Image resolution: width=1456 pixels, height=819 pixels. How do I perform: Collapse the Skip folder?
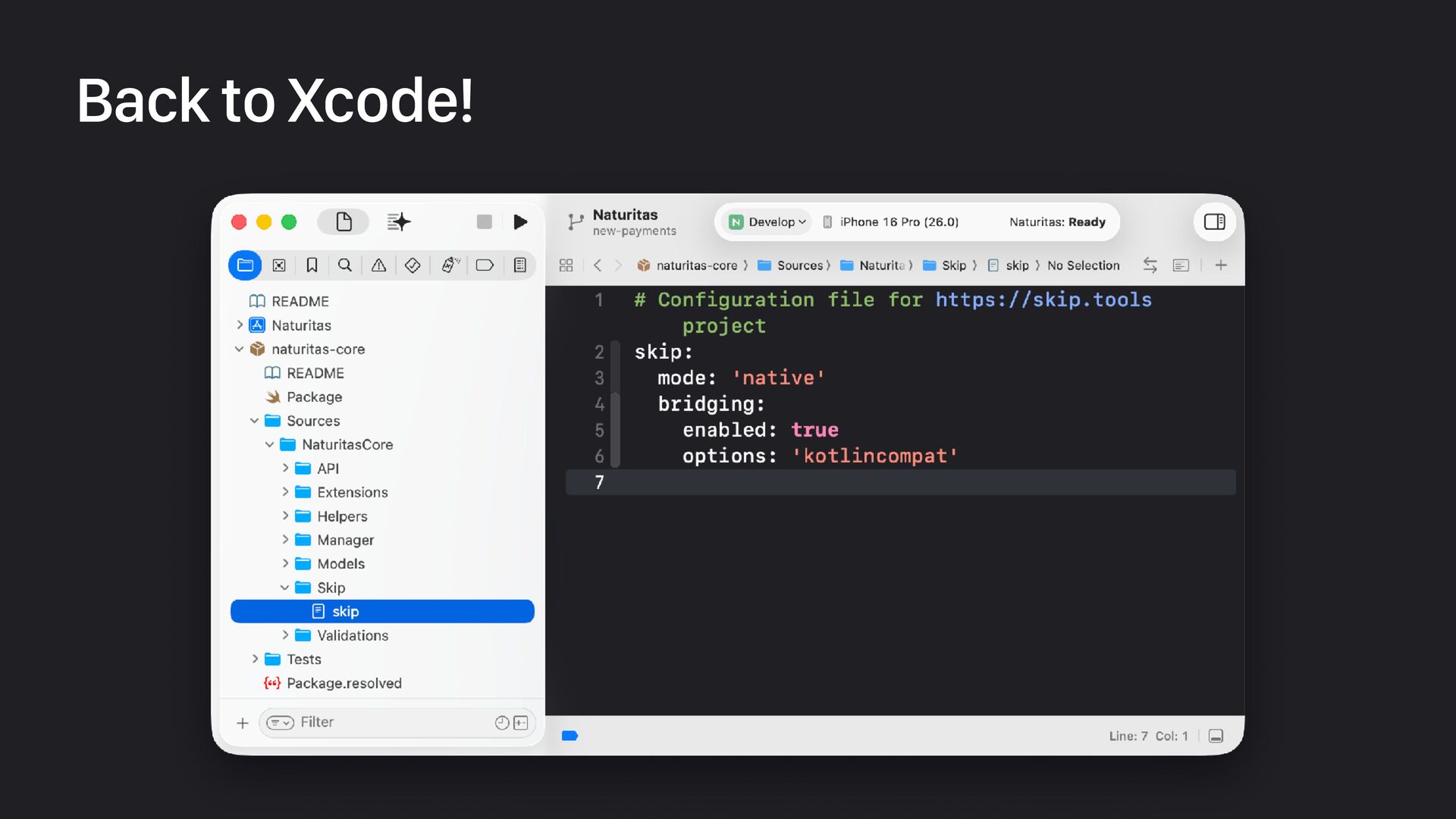(284, 588)
